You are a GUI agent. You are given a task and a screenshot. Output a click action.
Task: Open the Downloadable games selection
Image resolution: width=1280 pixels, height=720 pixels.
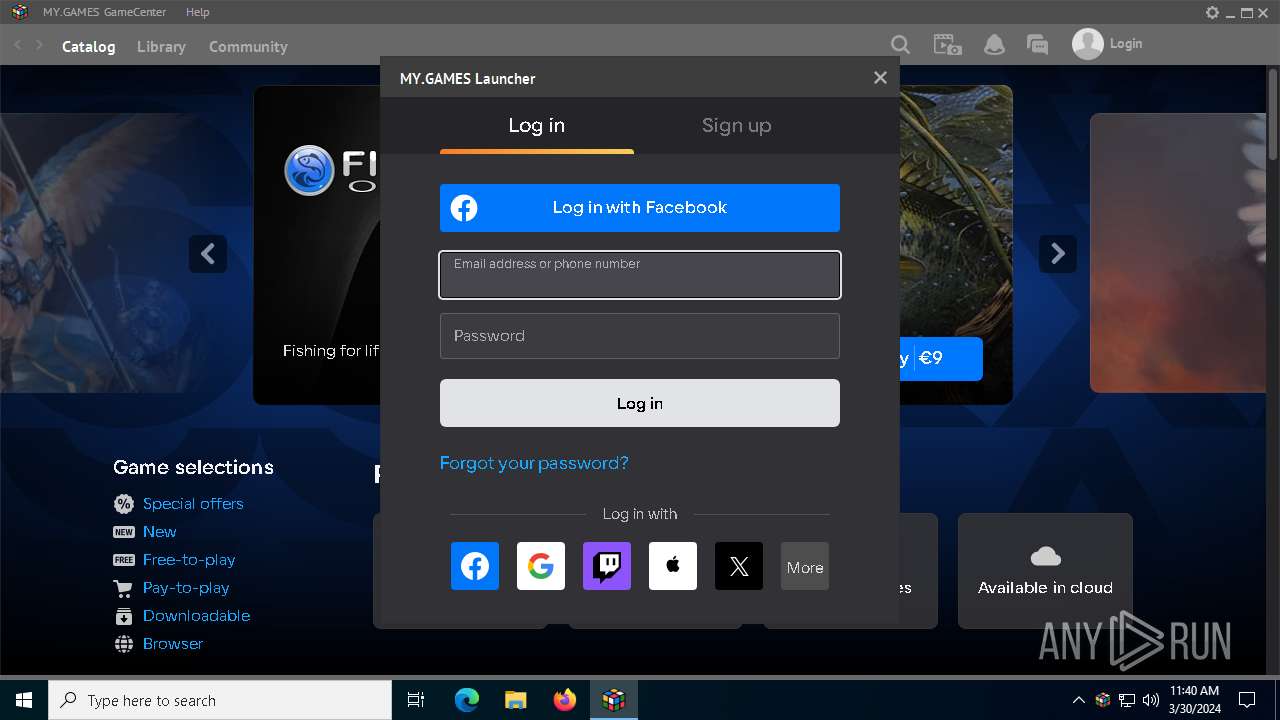click(x=196, y=616)
